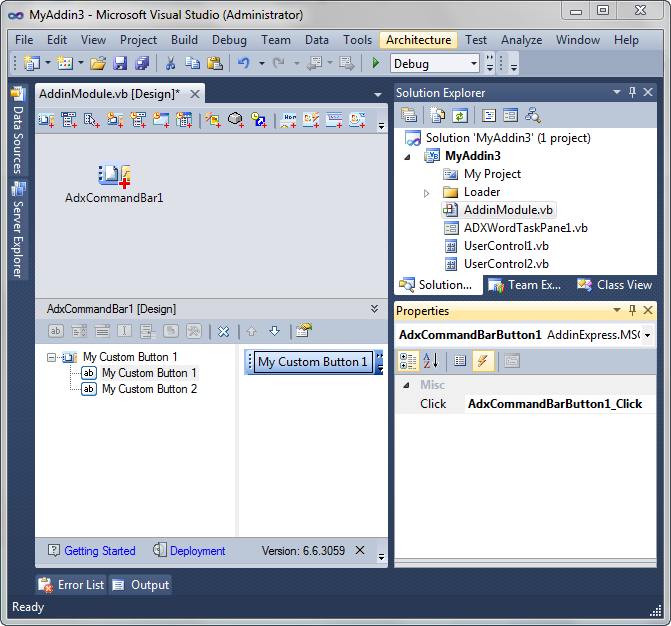Click the My Custom Button 1 preview button
This screenshot has height=626, width=671.
tap(312, 362)
